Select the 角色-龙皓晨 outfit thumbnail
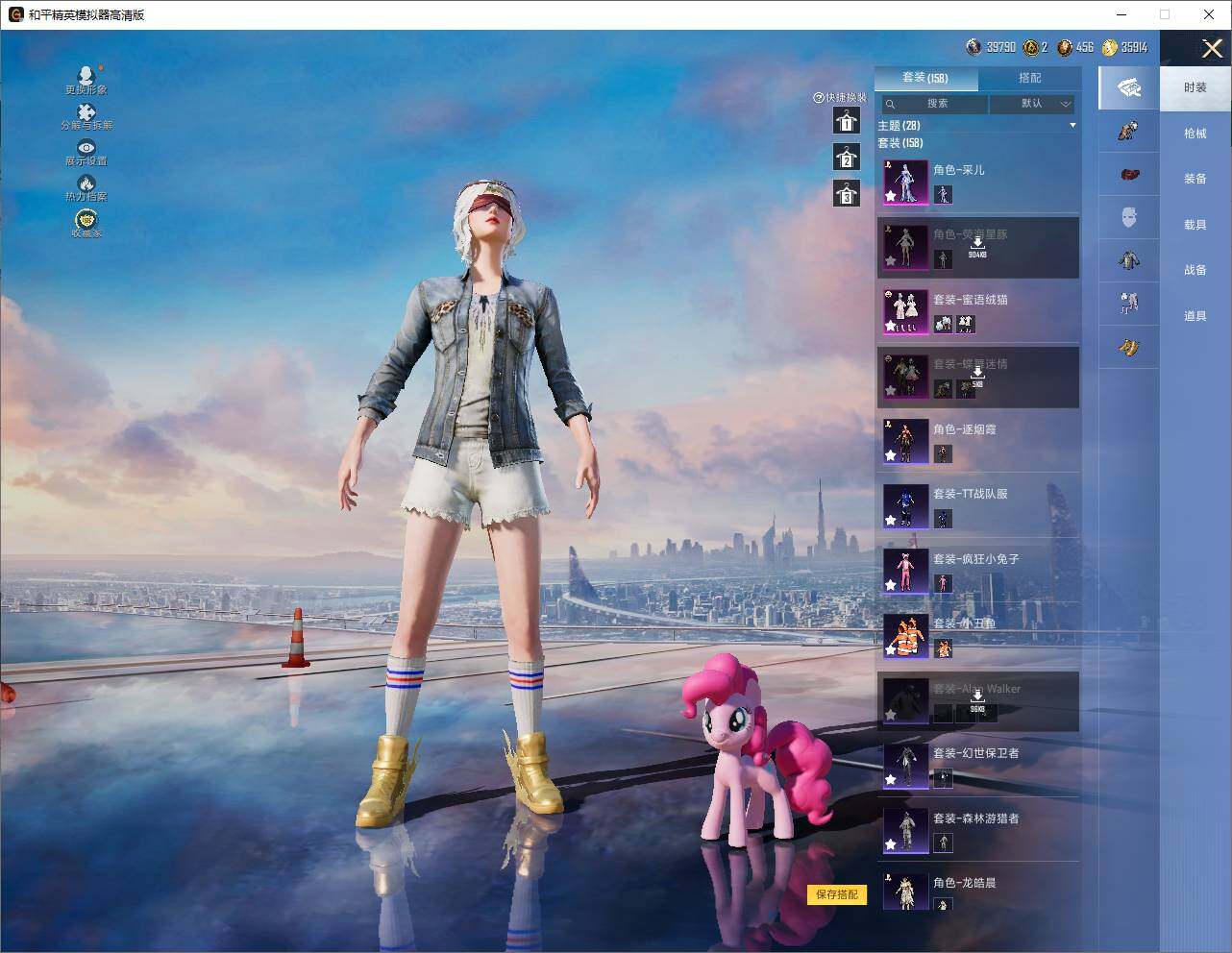1232x953 pixels. click(x=906, y=892)
